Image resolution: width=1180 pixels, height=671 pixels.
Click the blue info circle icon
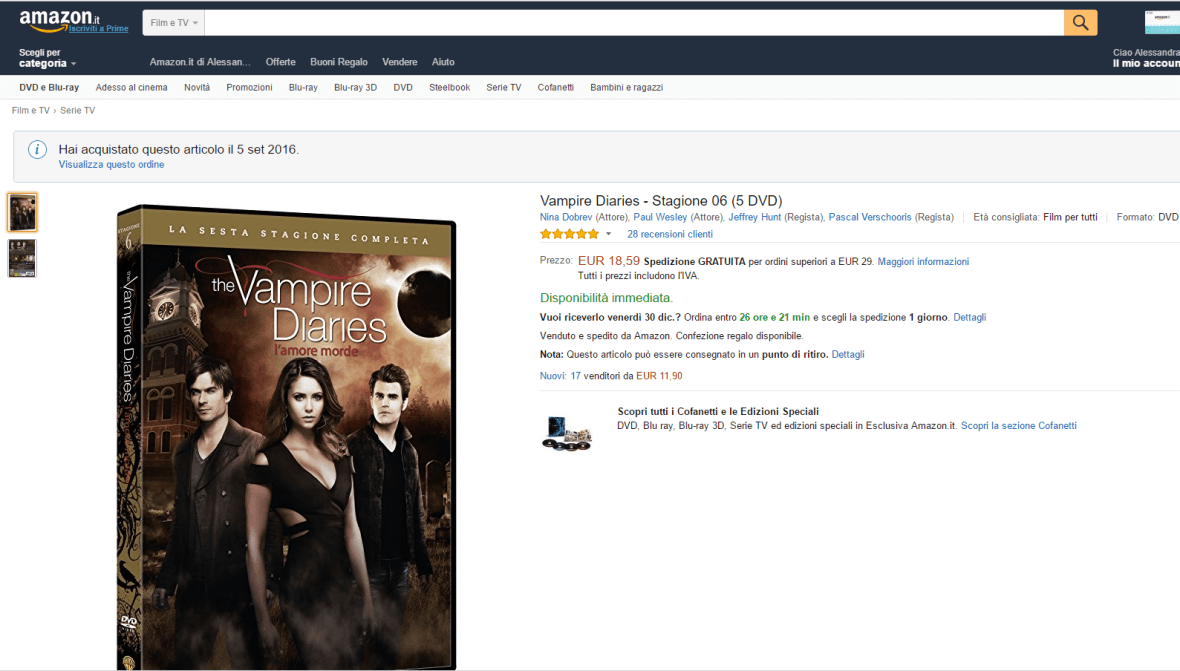coord(37,150)
